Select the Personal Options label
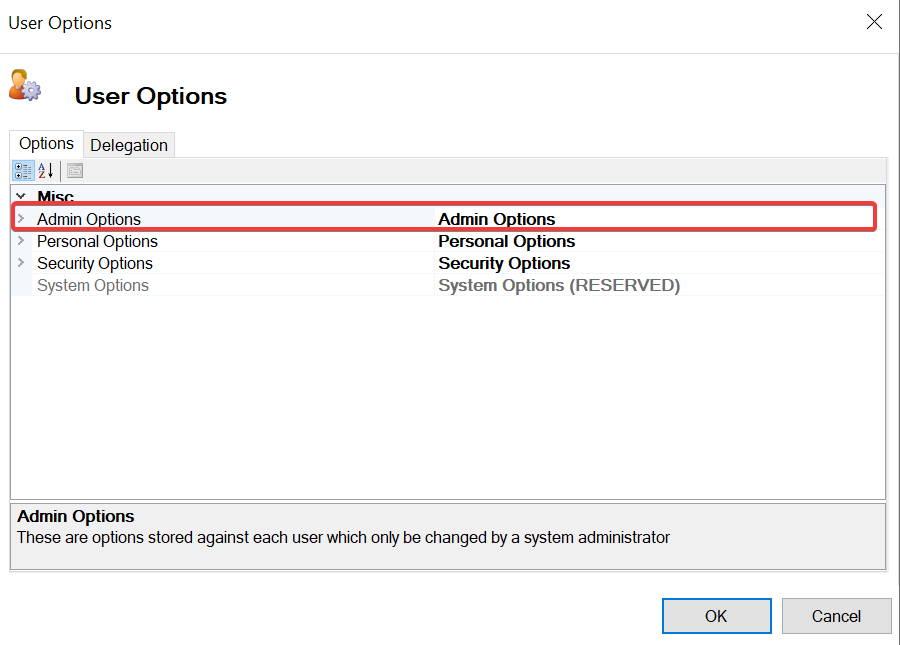This screenshot has width=900, height=645. [x=97, y=241]
